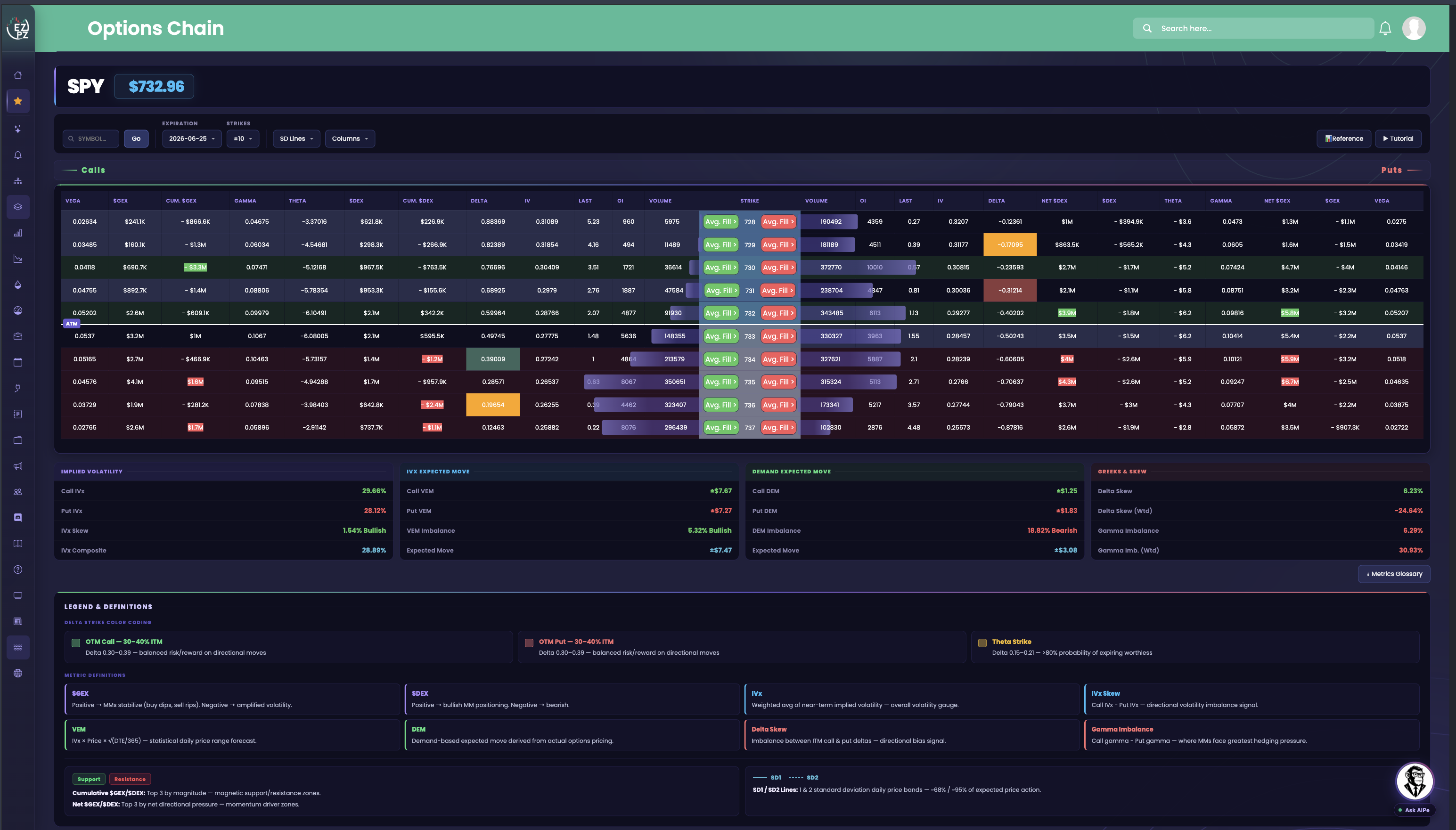1456x830 pixels.
Task: Click the IVx Skew 1.54% Bullish value
Action: click(364, 531)
